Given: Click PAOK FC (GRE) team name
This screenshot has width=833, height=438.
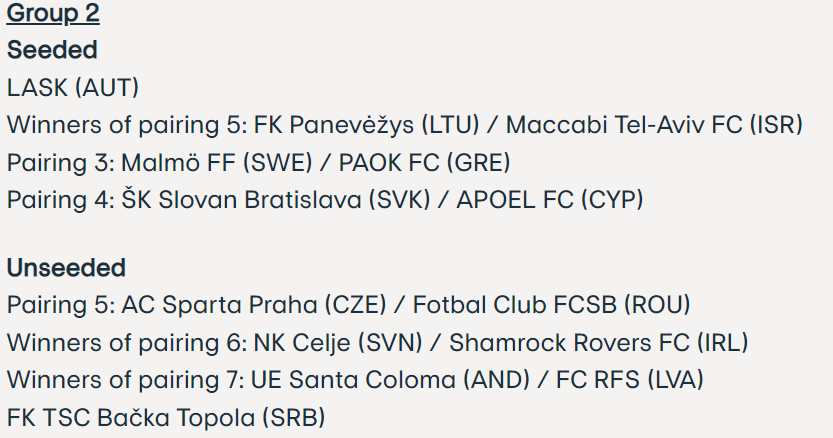Looking at the screenshot, I should click(424, 163).
